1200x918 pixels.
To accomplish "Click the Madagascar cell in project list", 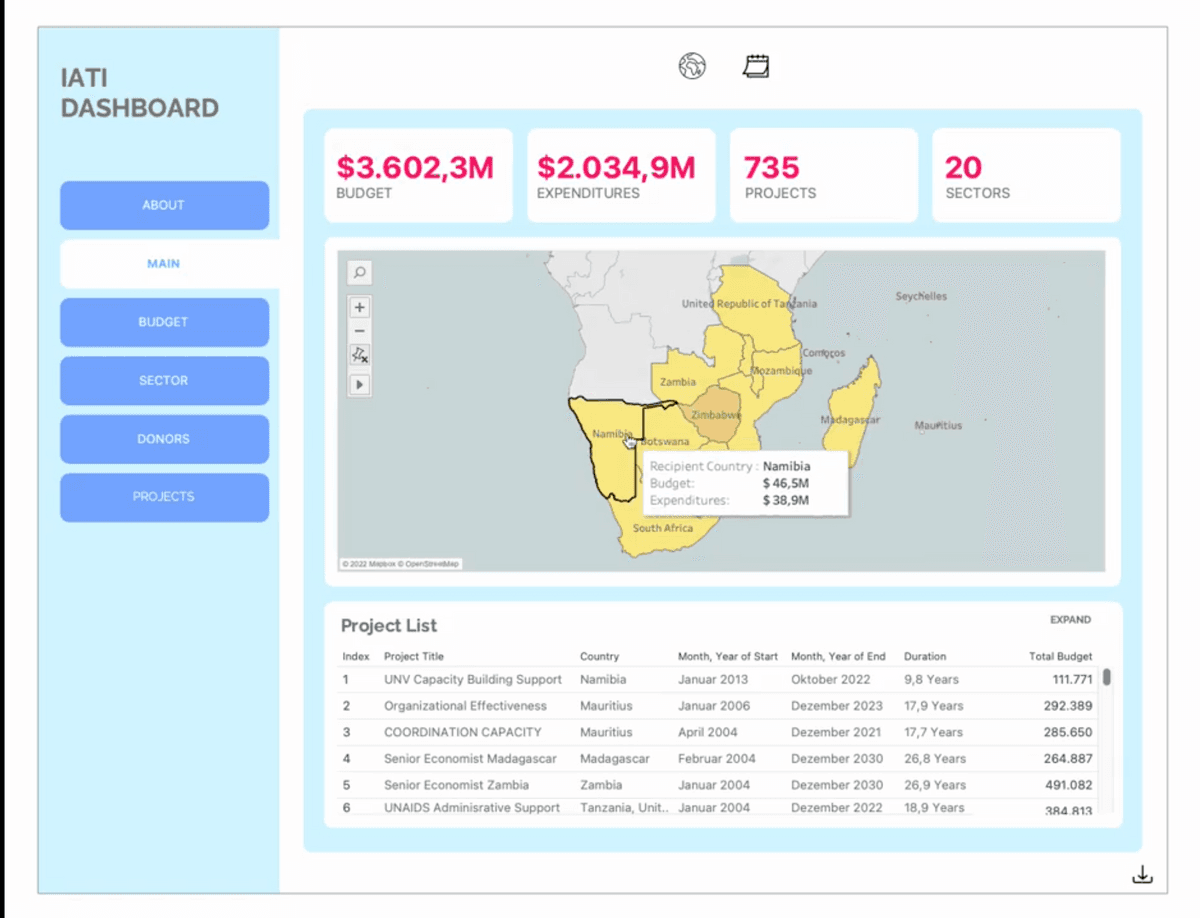I will 615,759.
